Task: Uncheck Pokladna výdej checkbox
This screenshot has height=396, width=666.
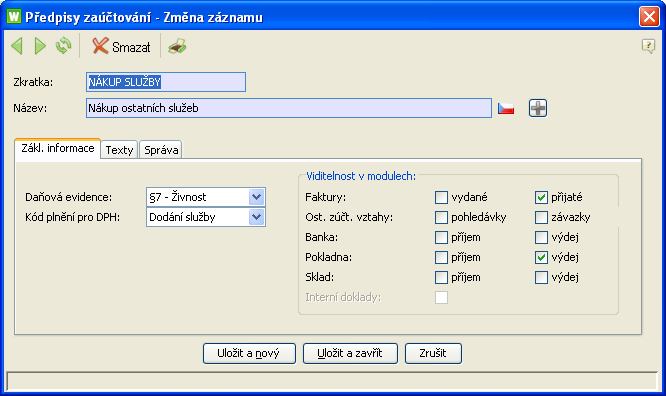Action: tap(541, 257)
